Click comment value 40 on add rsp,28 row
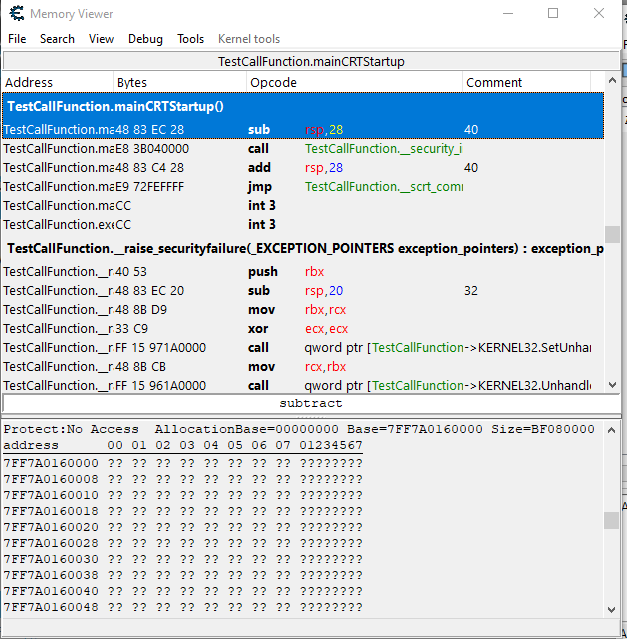 [471, 167]
